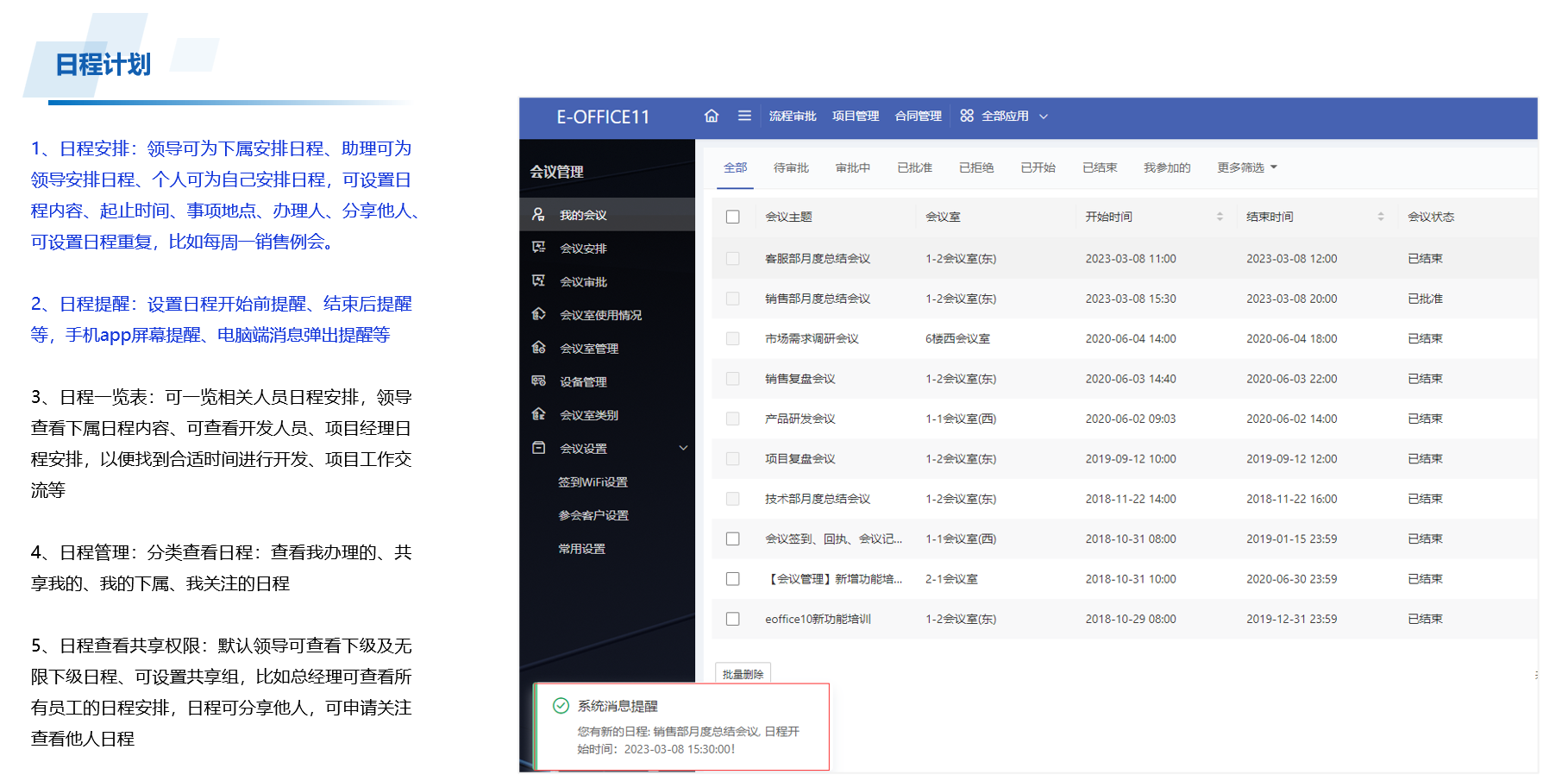Click the 系统消息提醒 notification title
Image resolution: width=1568 pixels, height=781 pixels.
point(618,706)
